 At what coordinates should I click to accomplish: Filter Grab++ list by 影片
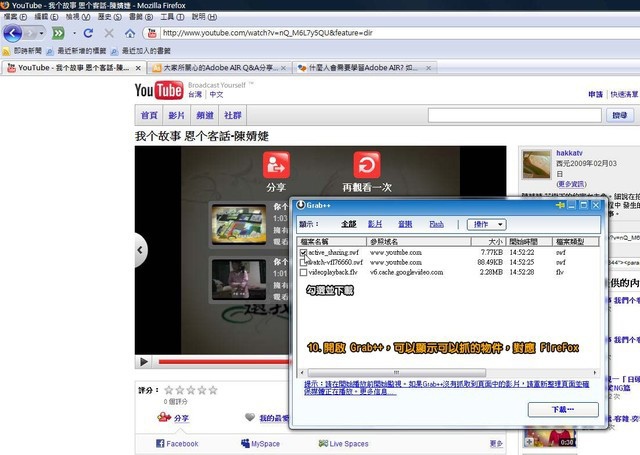tap(375, 224)
